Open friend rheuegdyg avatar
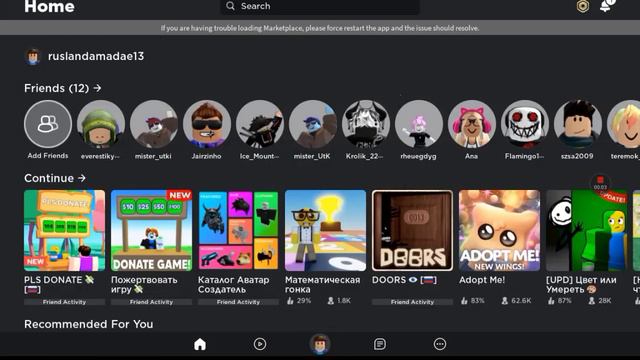Image resolution: width=640 pixels, height=360 pixels. pyautogui.click(x=419, y=124)
